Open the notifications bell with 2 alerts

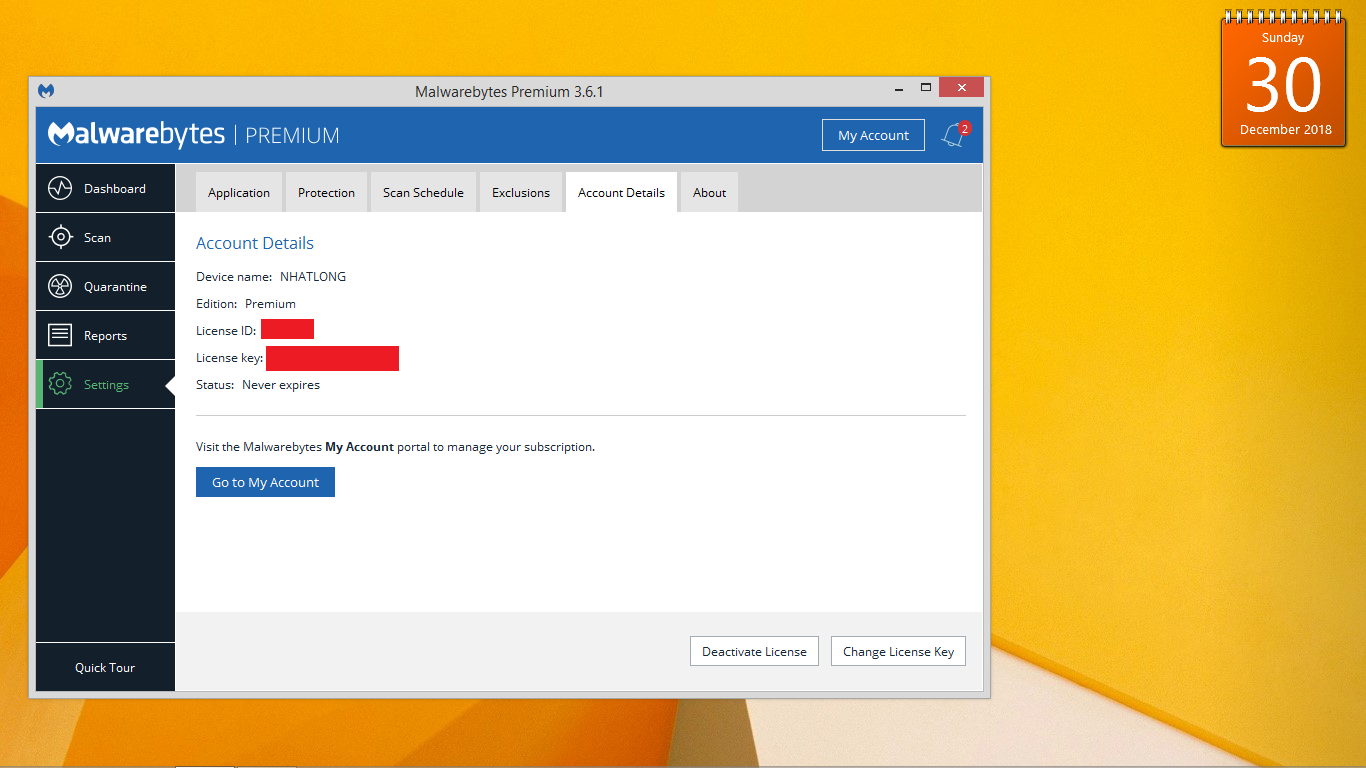tap(955, 135)
